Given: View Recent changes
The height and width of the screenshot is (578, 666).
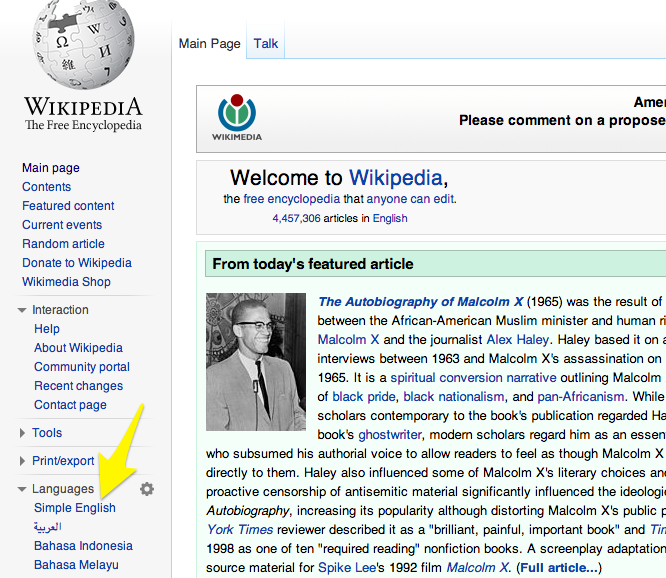Looking at the screenshot, I should coord(79,386).
